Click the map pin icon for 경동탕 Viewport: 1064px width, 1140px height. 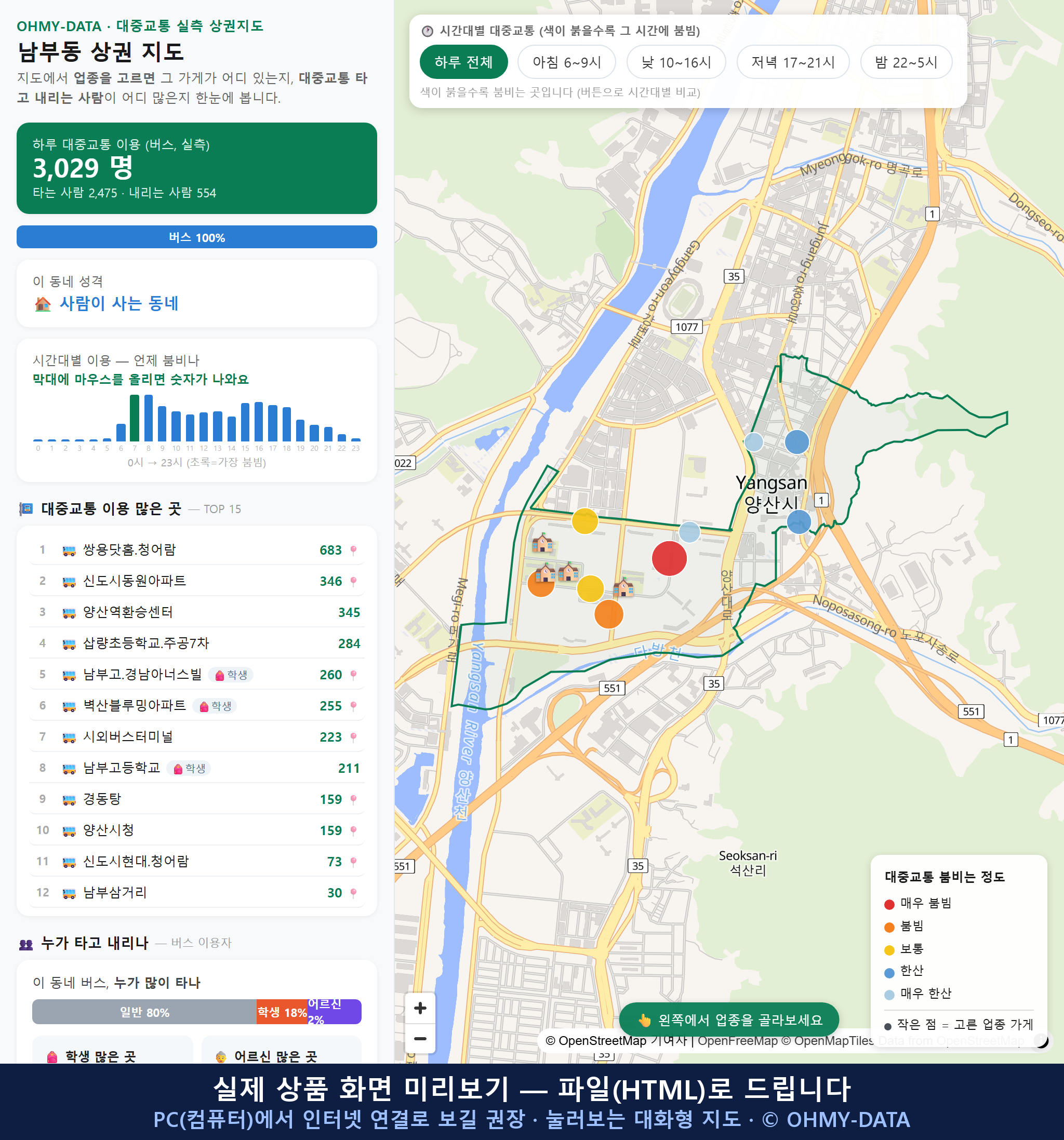(x=353, y=799)
